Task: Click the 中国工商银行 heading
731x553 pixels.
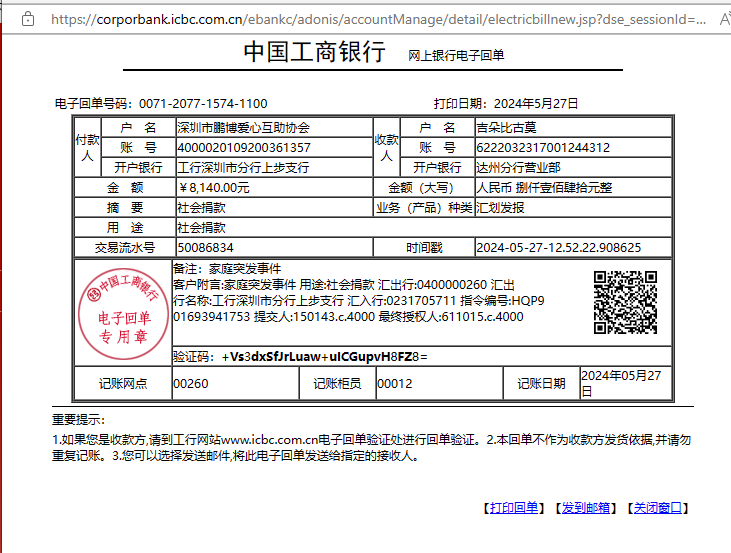Action: 315,51
